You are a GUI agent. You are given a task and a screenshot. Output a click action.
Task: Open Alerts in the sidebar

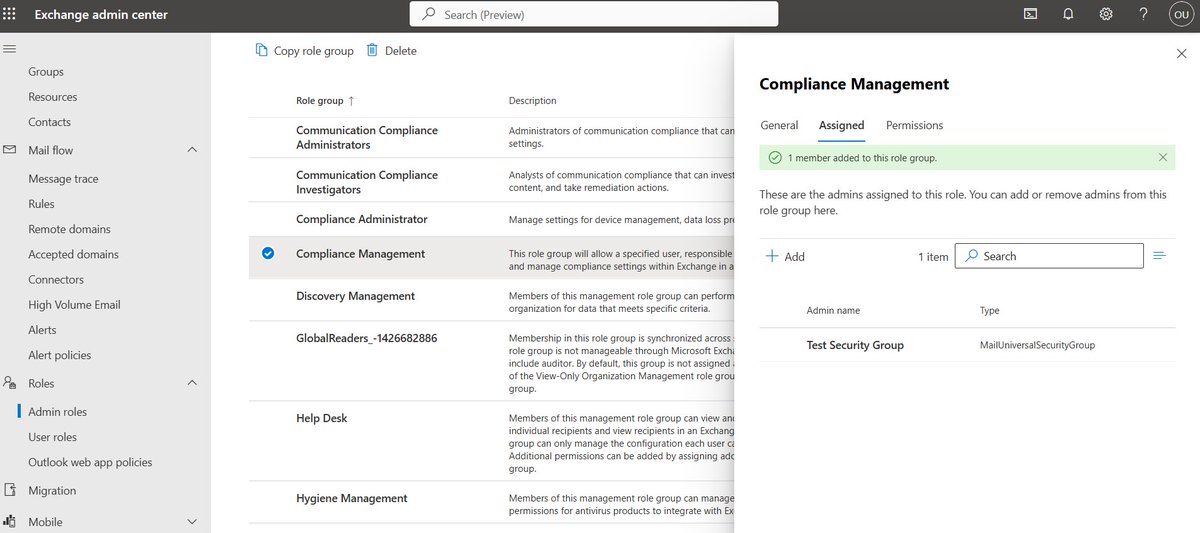pos(42,330)
